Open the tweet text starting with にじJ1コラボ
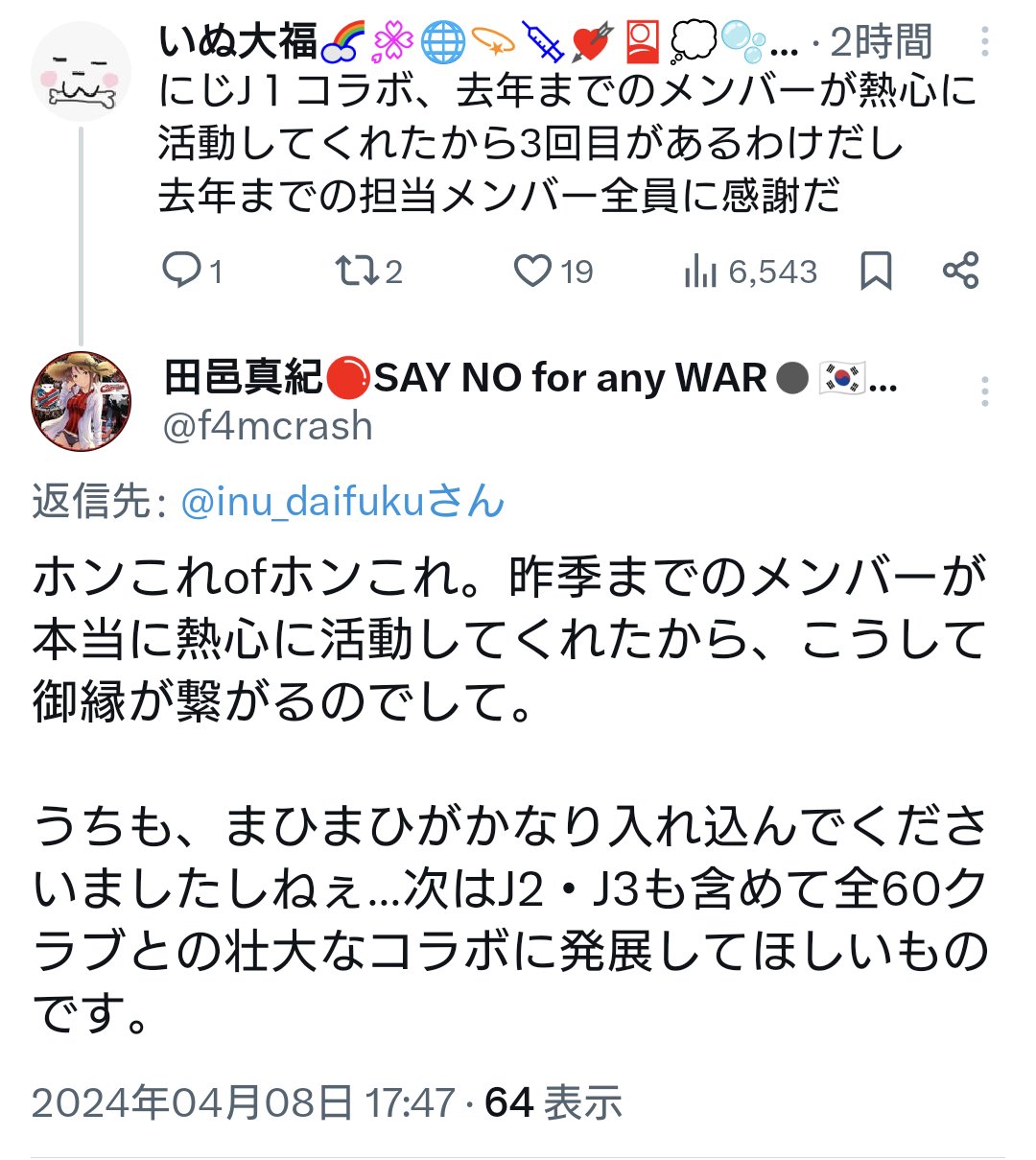1036x1160 pixels. coord(566,144)
